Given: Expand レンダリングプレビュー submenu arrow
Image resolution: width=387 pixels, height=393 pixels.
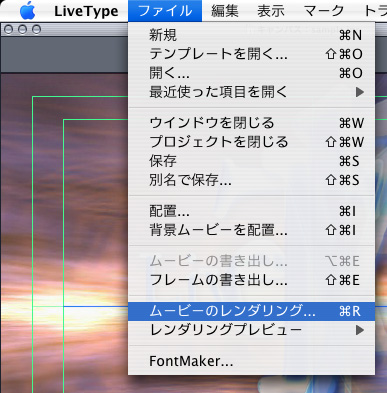Looking at the screenshot, I should (359, 330).
